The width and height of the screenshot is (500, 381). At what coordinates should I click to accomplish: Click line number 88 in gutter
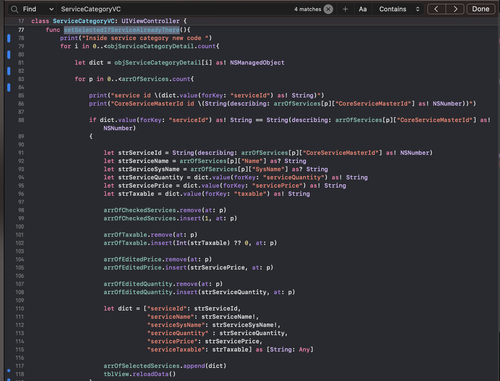21,120
